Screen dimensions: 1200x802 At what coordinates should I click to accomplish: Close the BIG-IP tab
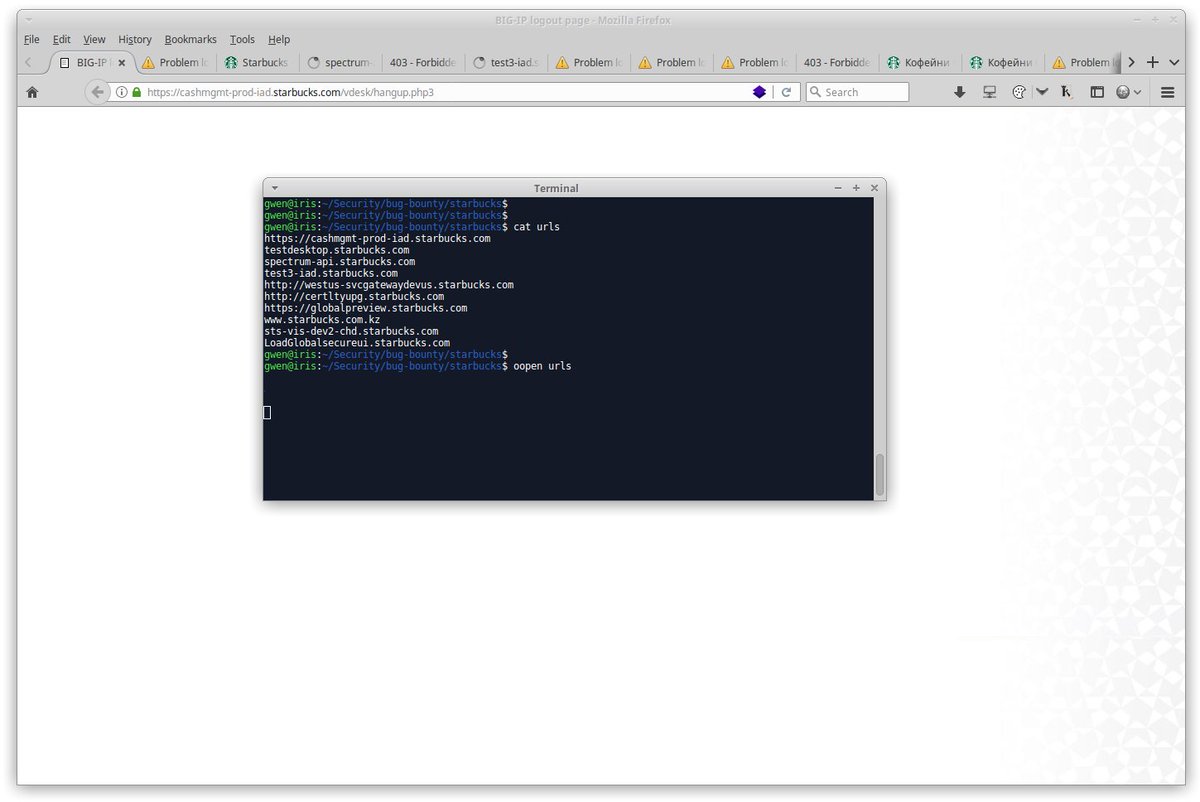122,62
